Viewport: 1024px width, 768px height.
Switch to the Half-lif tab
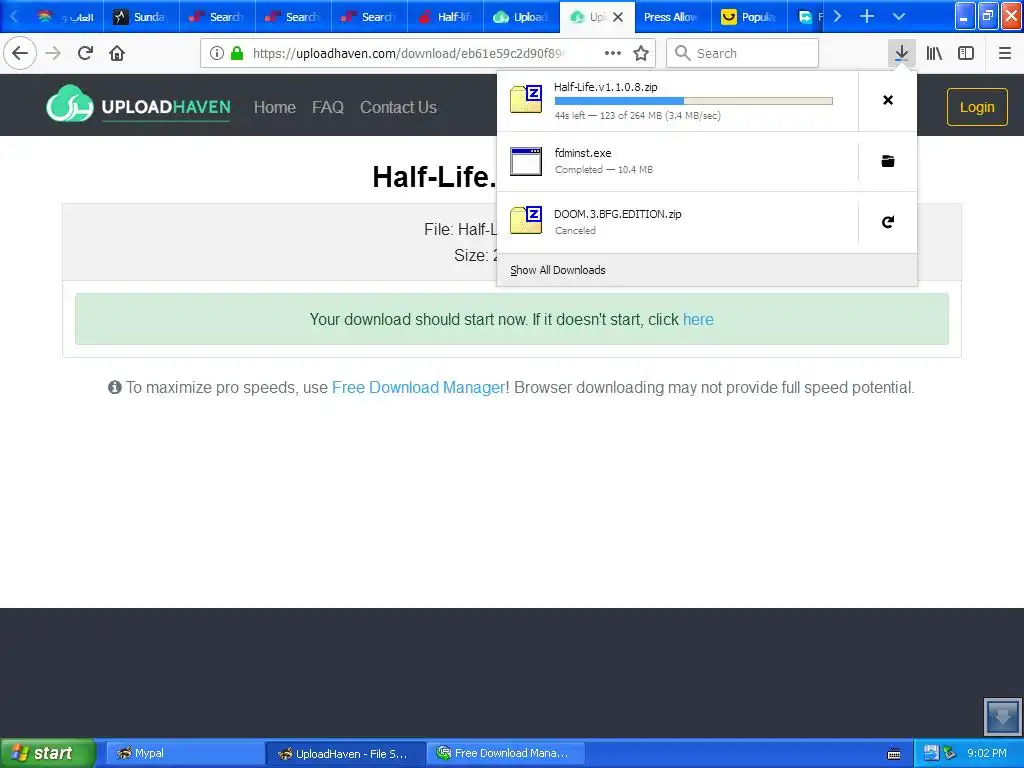(445, 17)
